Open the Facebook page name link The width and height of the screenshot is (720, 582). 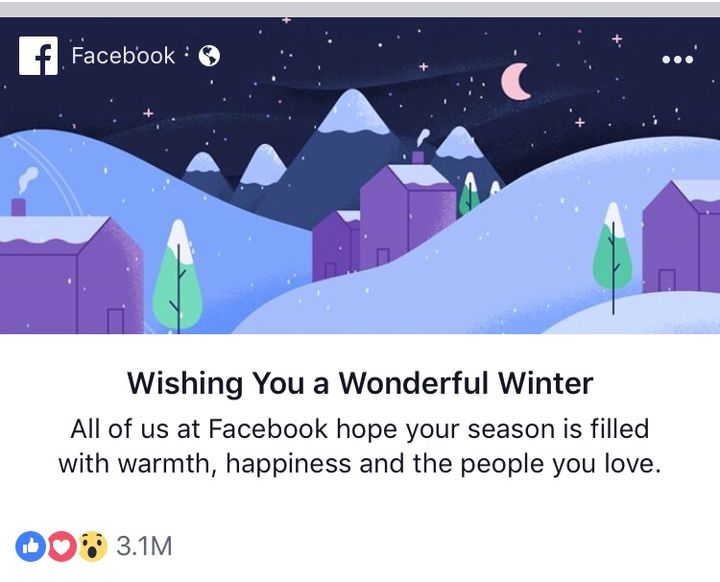tap(123, 56)
